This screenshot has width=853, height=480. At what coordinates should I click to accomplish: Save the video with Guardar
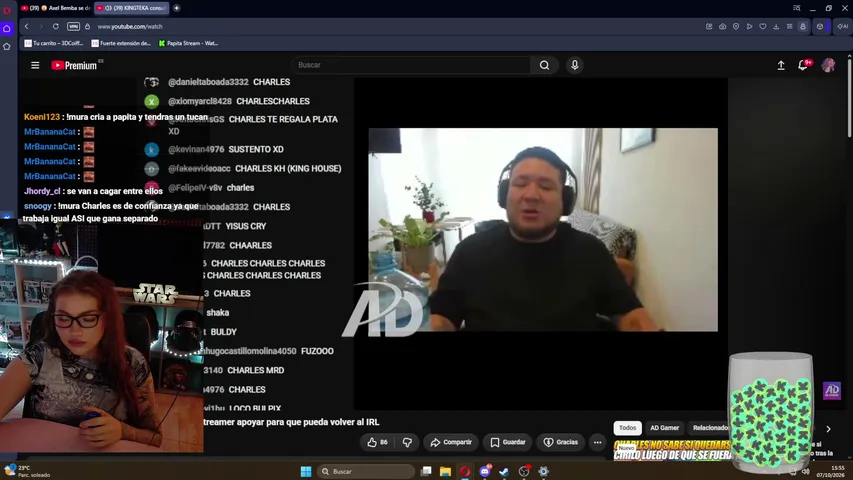[x=508, y=442]
